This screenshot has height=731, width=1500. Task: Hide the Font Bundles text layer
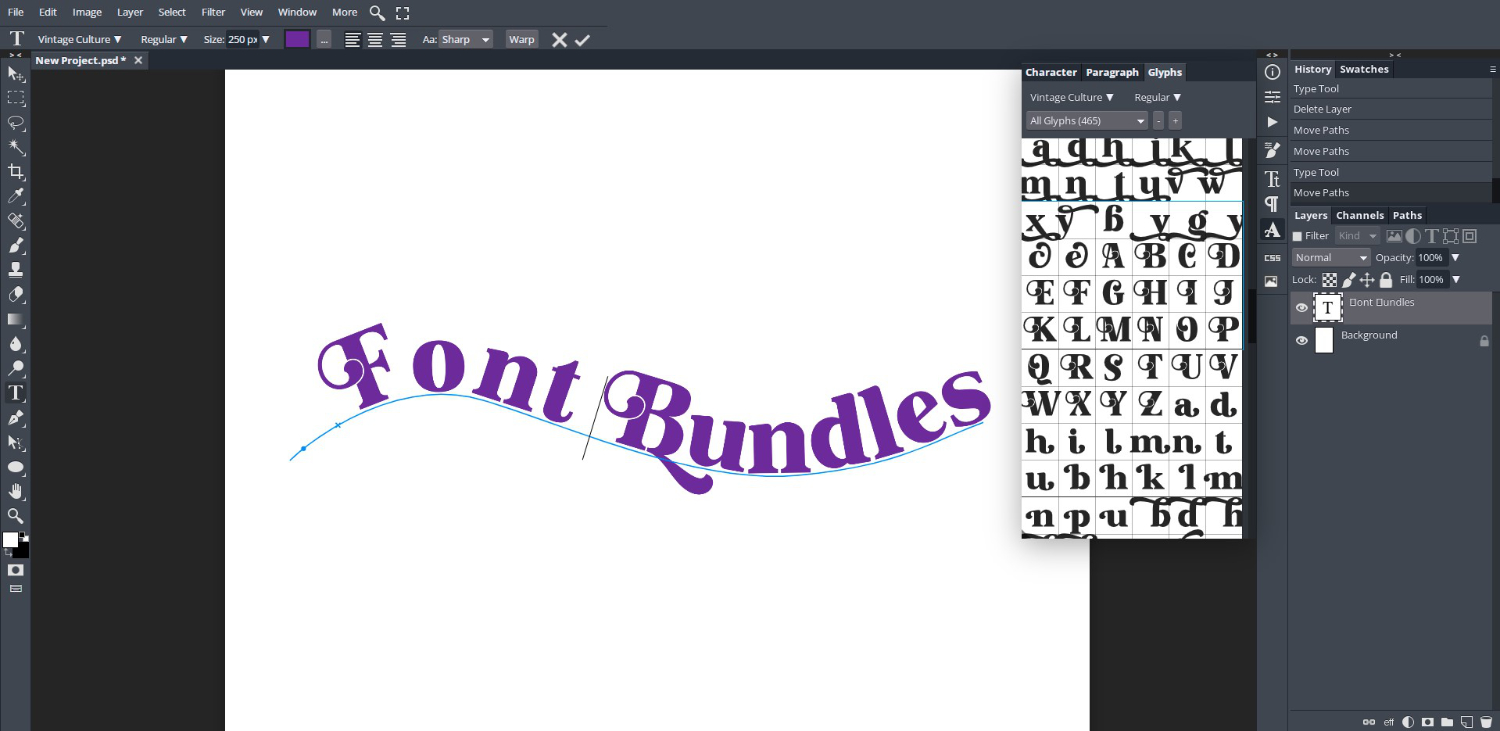[x=1301, y=308]
